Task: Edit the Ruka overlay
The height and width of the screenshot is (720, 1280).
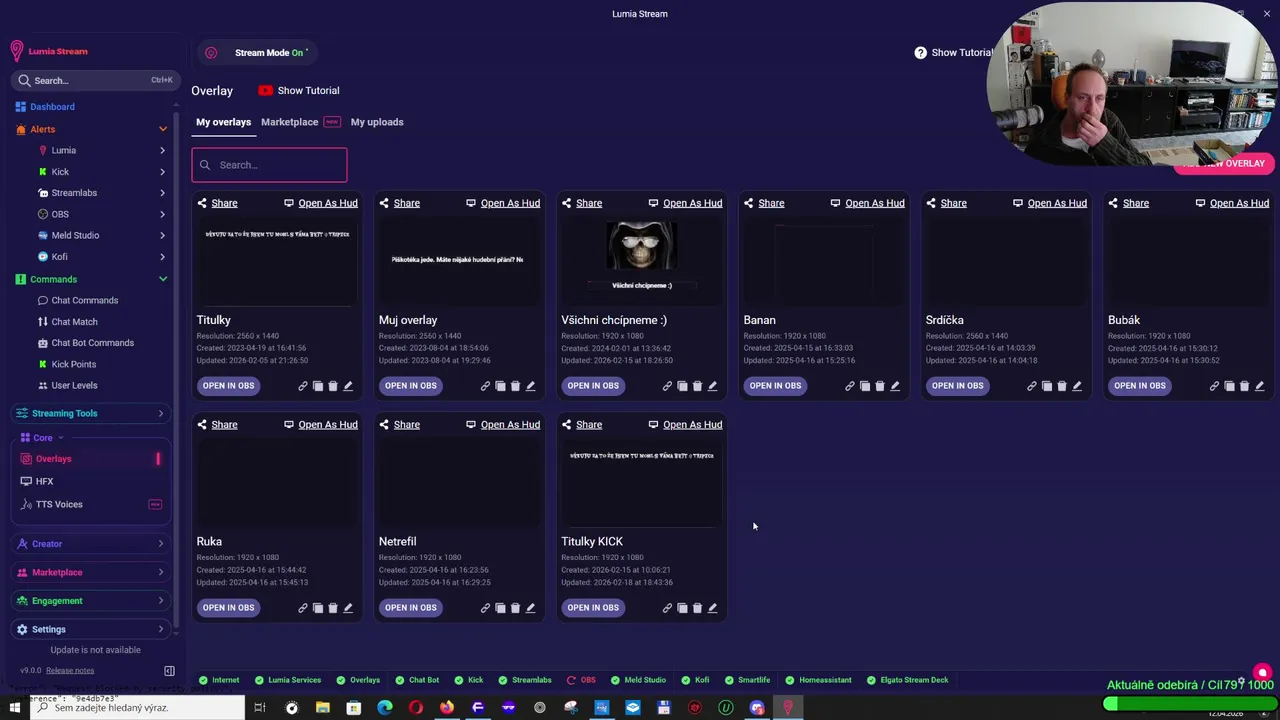Action: click(x=348, y=608)
